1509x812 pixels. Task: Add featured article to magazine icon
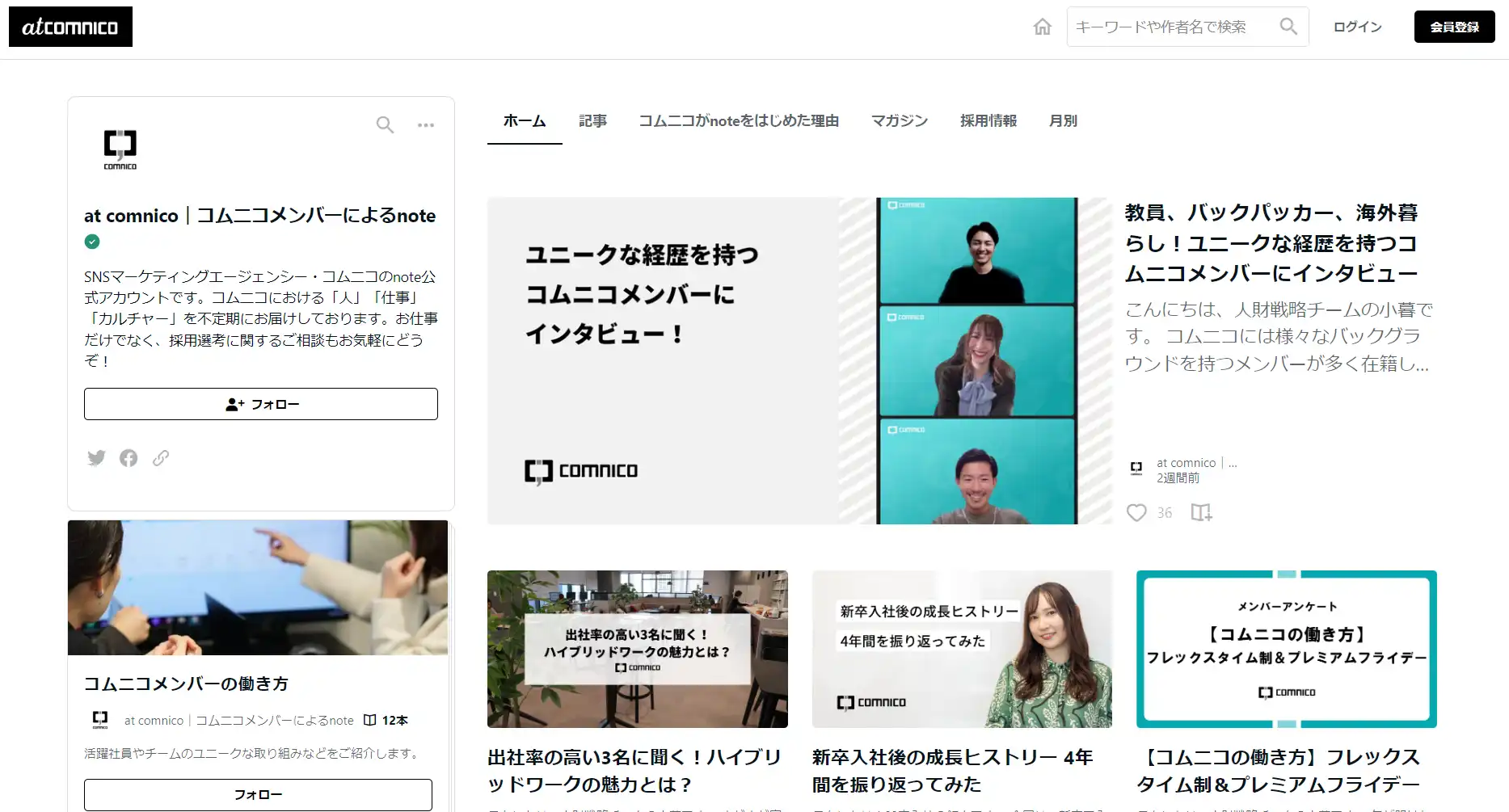coord(1202,512)
